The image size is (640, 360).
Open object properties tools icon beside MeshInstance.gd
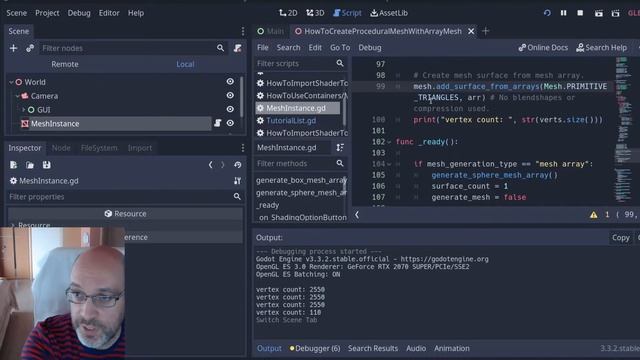237,181
